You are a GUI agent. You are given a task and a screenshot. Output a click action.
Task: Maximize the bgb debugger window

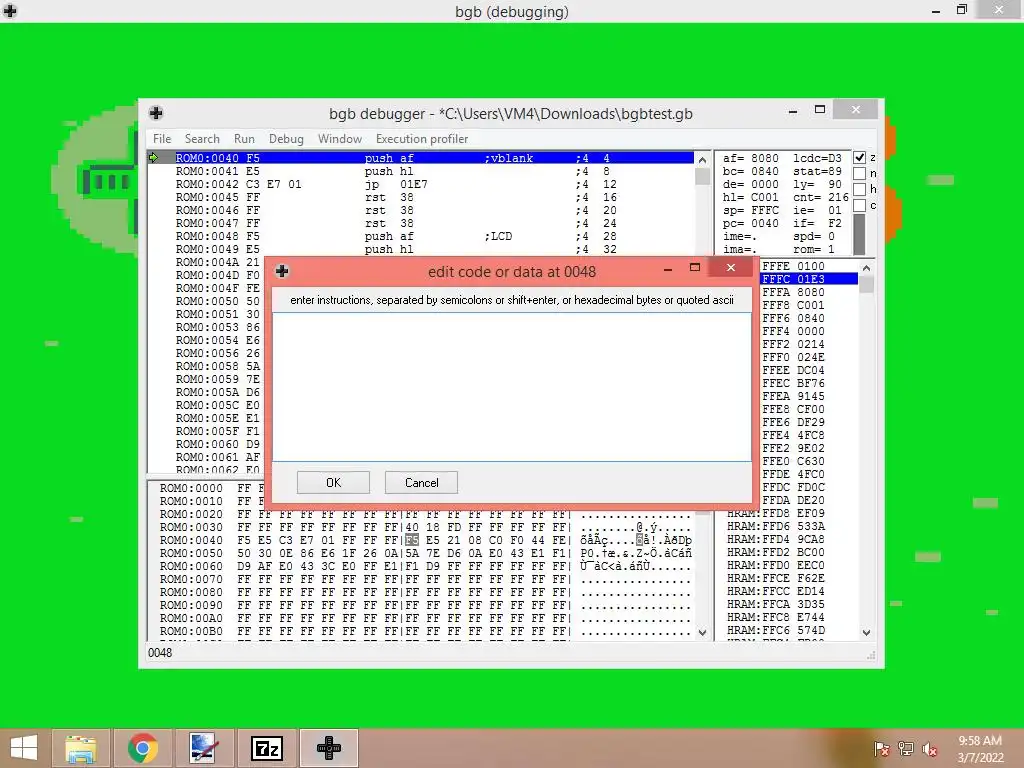(x=820, y=110)
